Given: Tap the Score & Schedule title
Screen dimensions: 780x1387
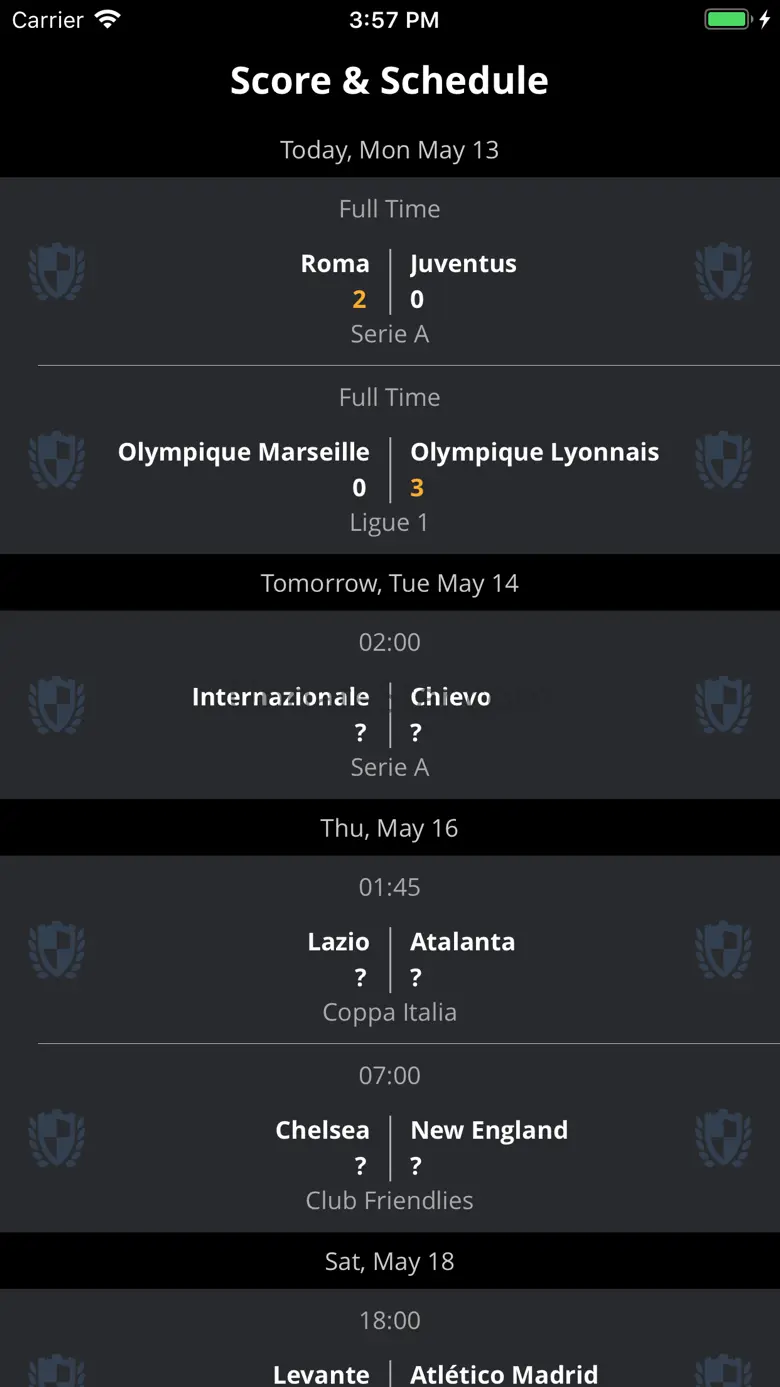Looking at the screenshot, I should point(390,80).
